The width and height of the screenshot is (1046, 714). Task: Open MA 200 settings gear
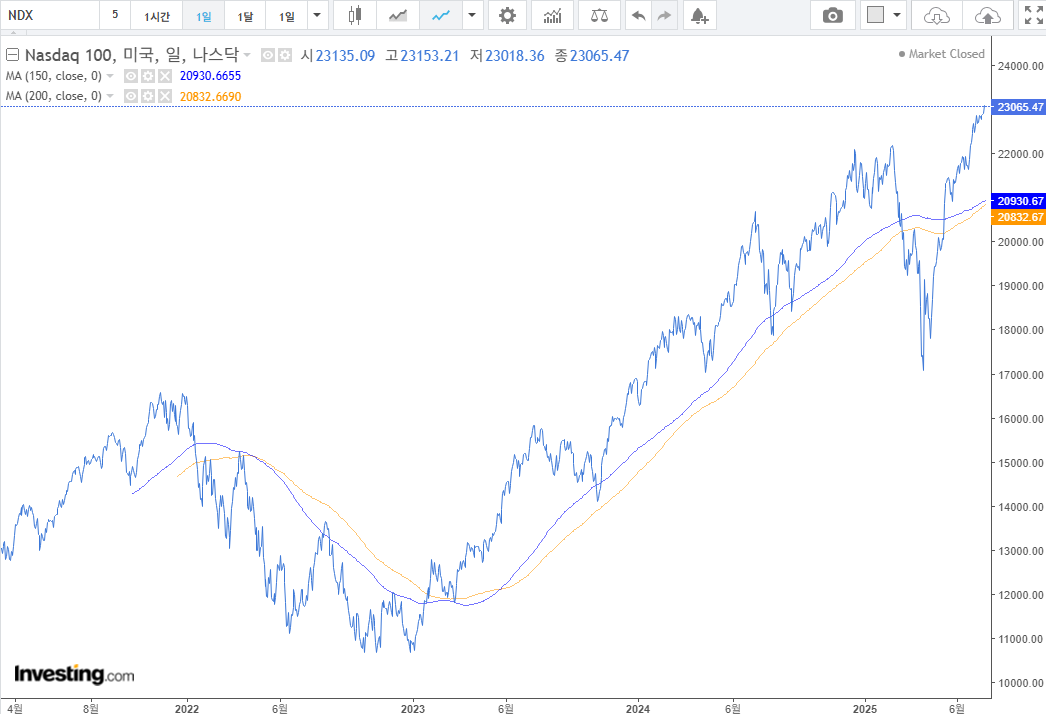[147, 96]
